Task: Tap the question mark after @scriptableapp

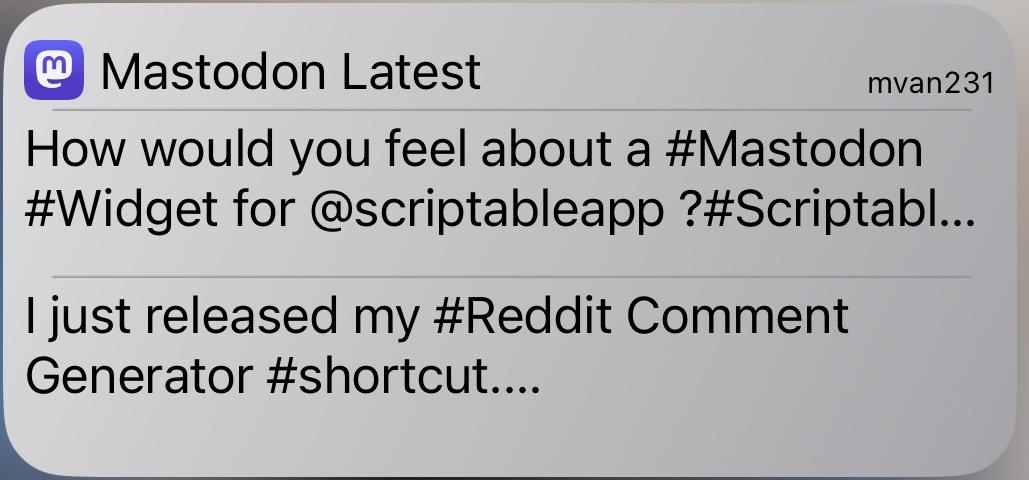Action: (x=685, y=210)
